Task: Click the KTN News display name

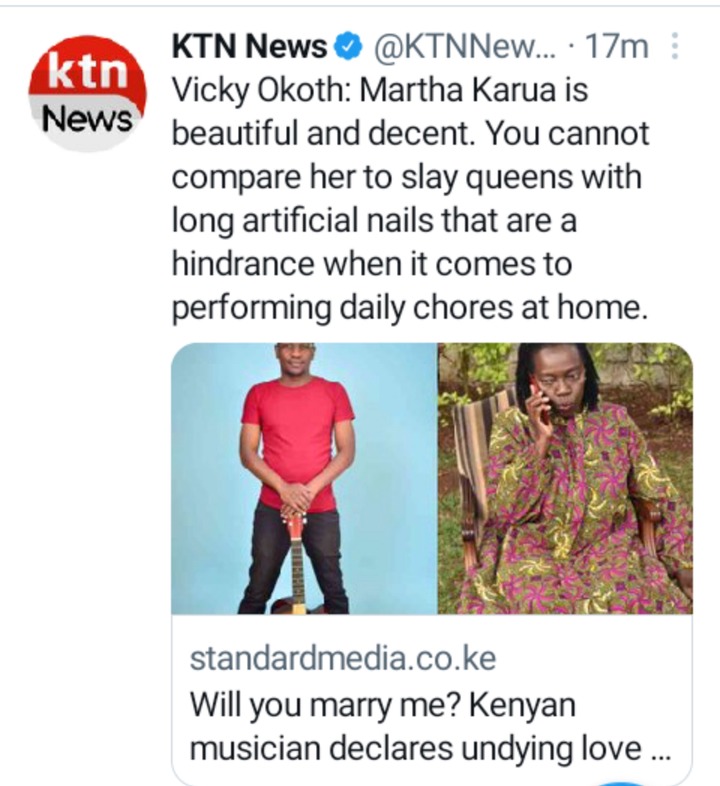Action: click(249, 47)
